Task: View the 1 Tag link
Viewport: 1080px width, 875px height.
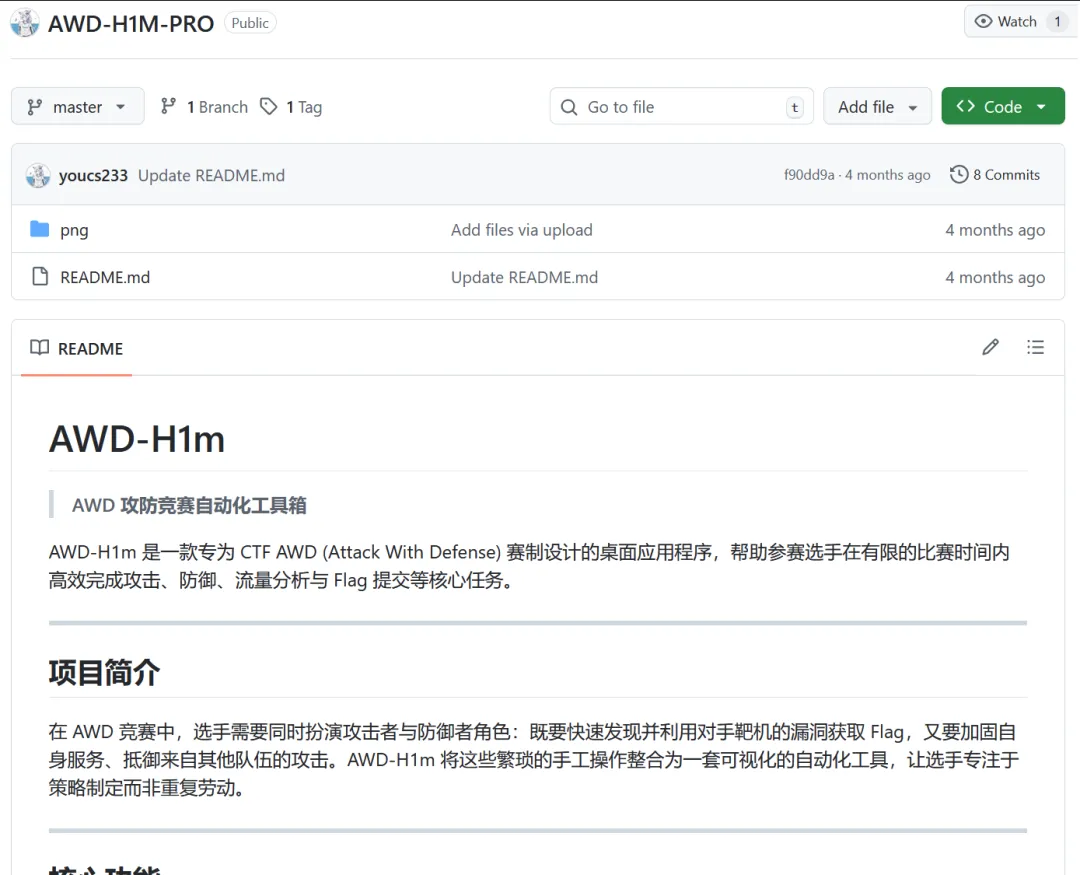Action: (x=291, y=107)
